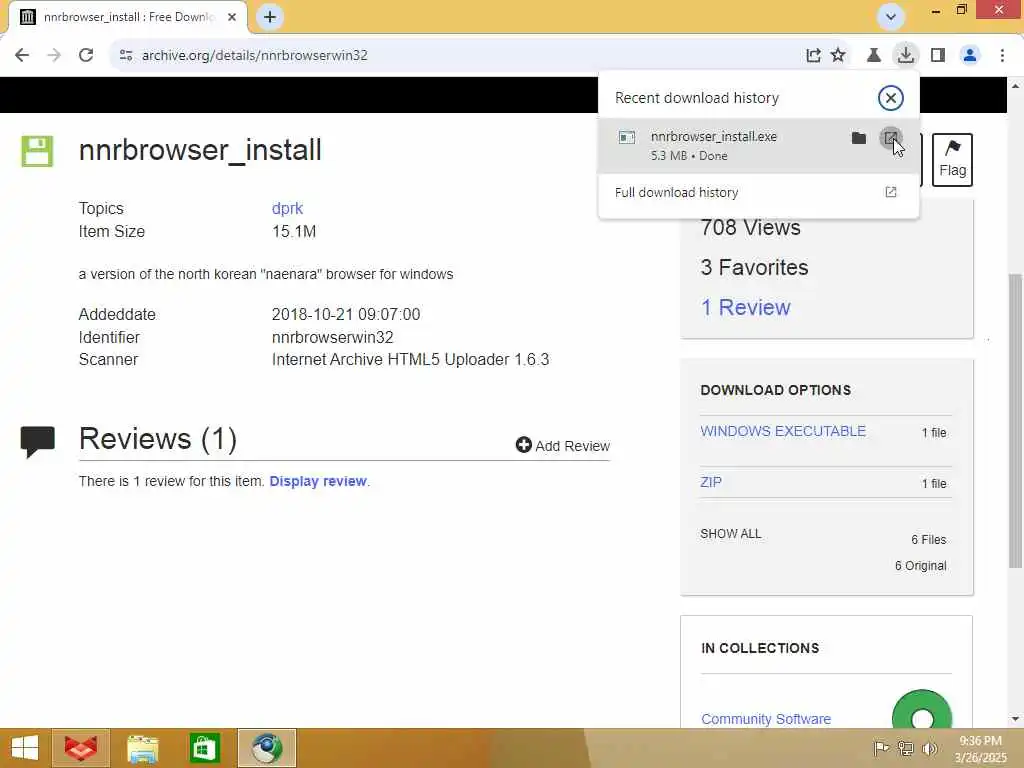Download the ZIP option
The image size is (1024, 768).
coord(711,482)
